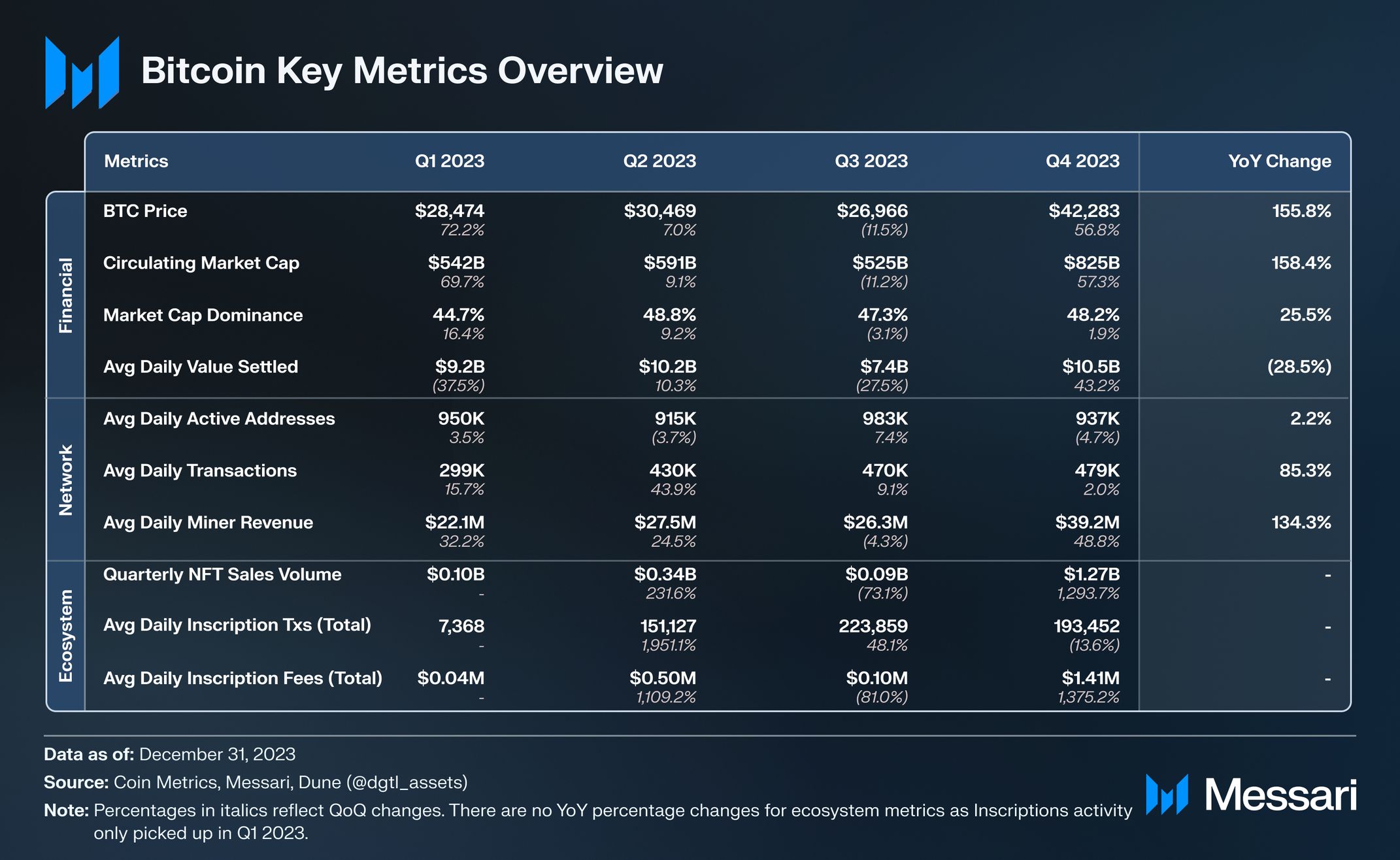Click the BTC Price row label
The image size is (1400, 860).
tap(145, 211)
